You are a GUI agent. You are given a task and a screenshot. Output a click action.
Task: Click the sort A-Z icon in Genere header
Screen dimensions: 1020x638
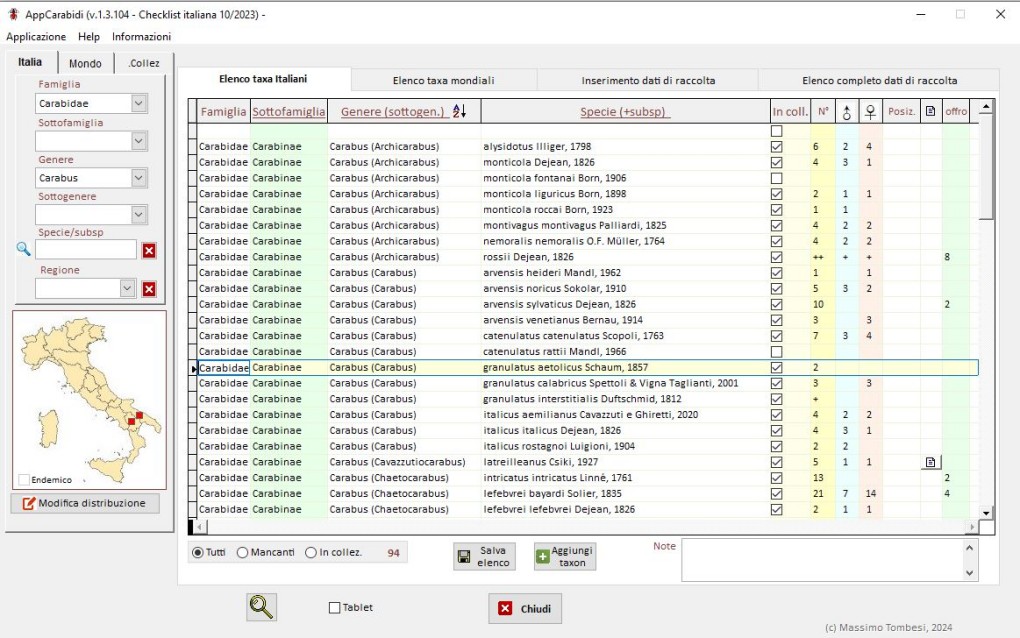point(460,111)
